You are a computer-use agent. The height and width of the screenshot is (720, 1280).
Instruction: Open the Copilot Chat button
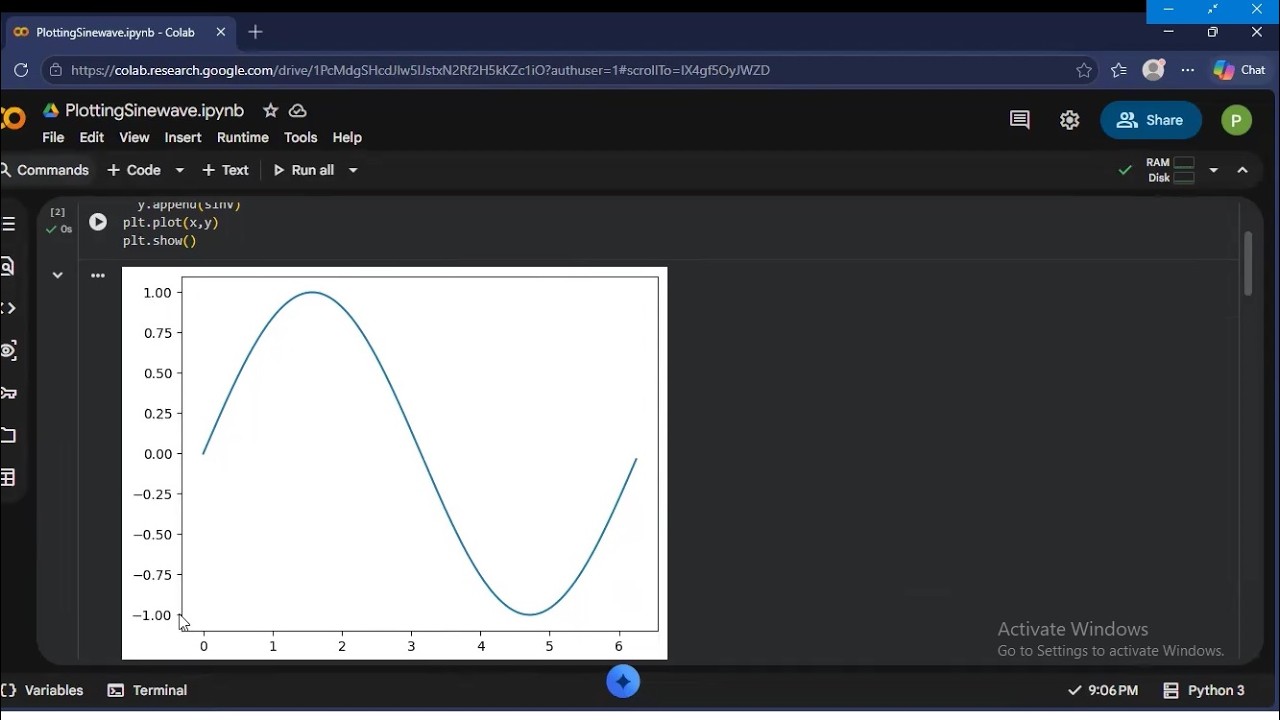(x=1240, y=70)
